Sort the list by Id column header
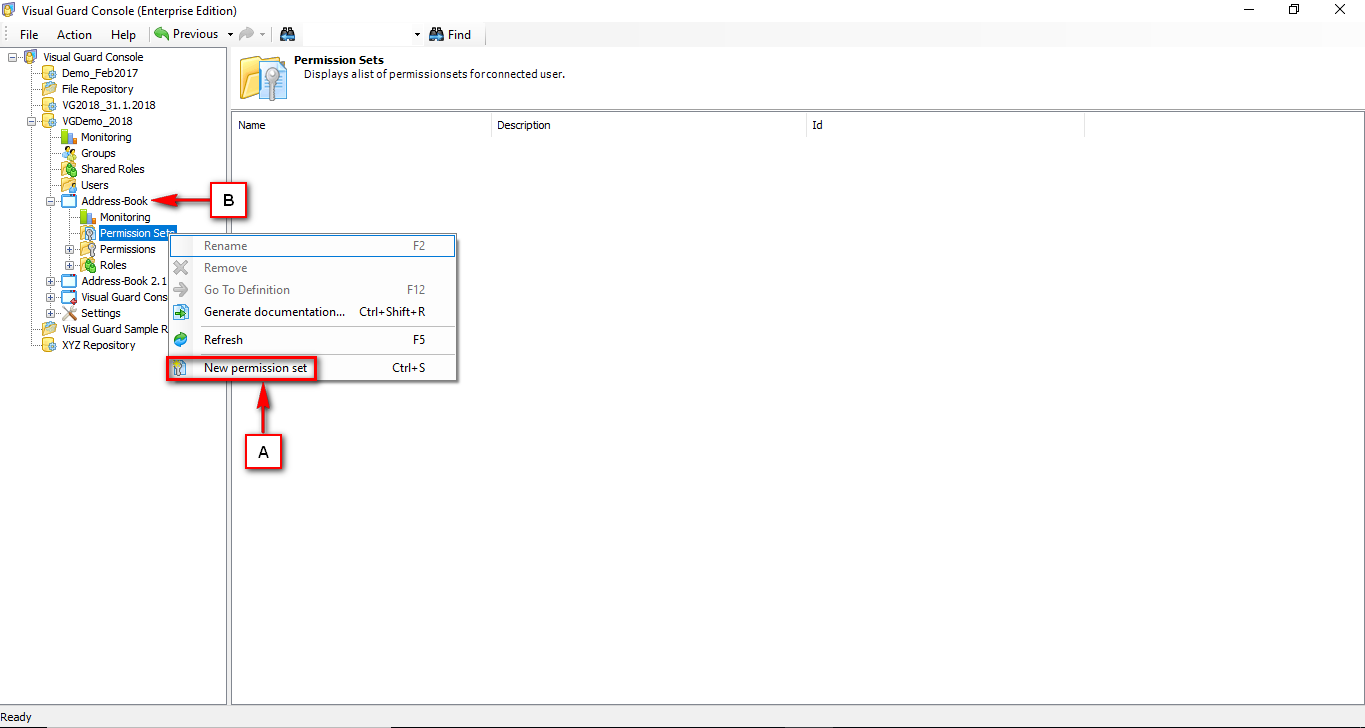Viewport: 1365px width, 728px height. pos(945,125)
